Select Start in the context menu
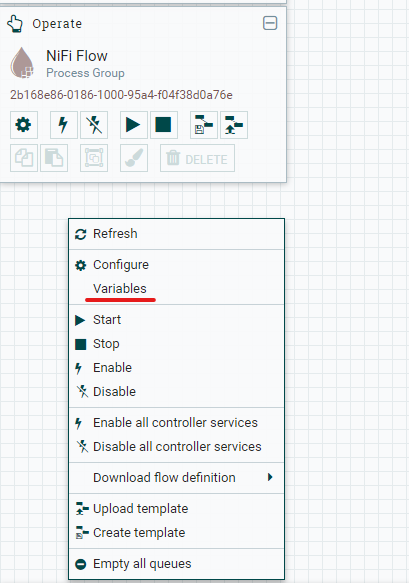Screen dimensions: 409x583 point(177,320)
